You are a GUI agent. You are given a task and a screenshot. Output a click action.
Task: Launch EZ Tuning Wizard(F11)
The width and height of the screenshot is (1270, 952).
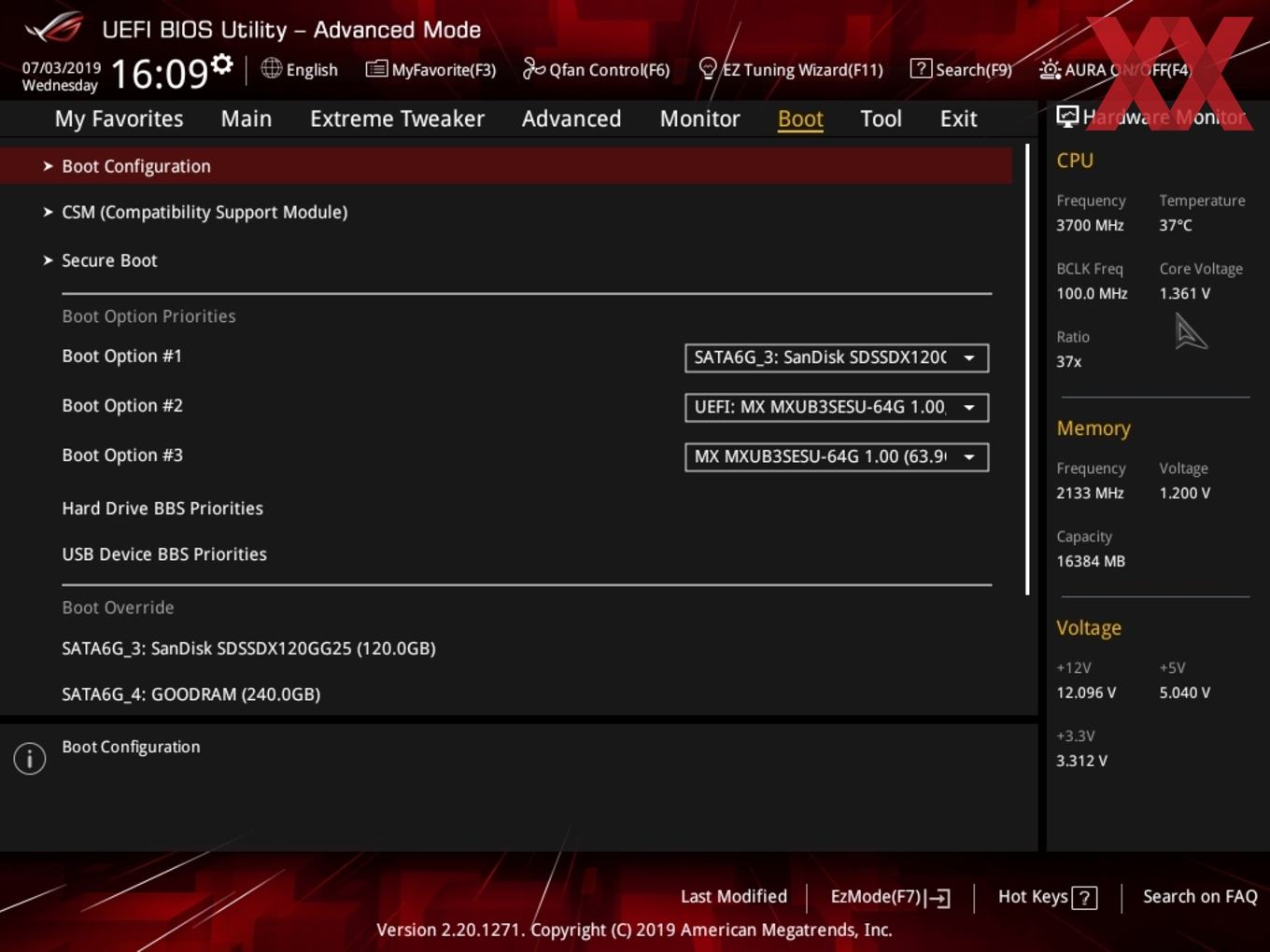[802, 70]
